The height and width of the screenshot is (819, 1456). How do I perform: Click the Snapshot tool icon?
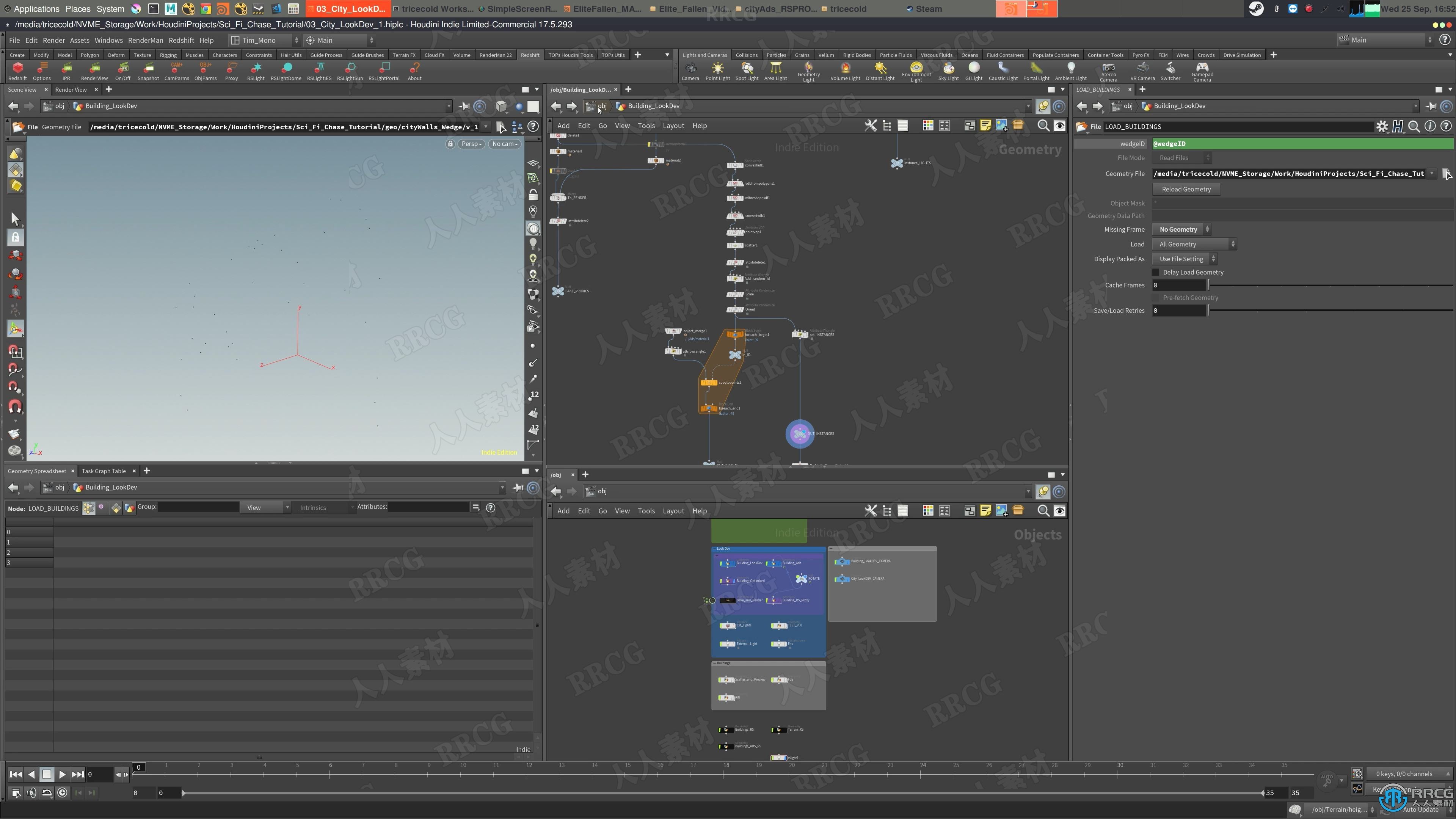(148, 70)
